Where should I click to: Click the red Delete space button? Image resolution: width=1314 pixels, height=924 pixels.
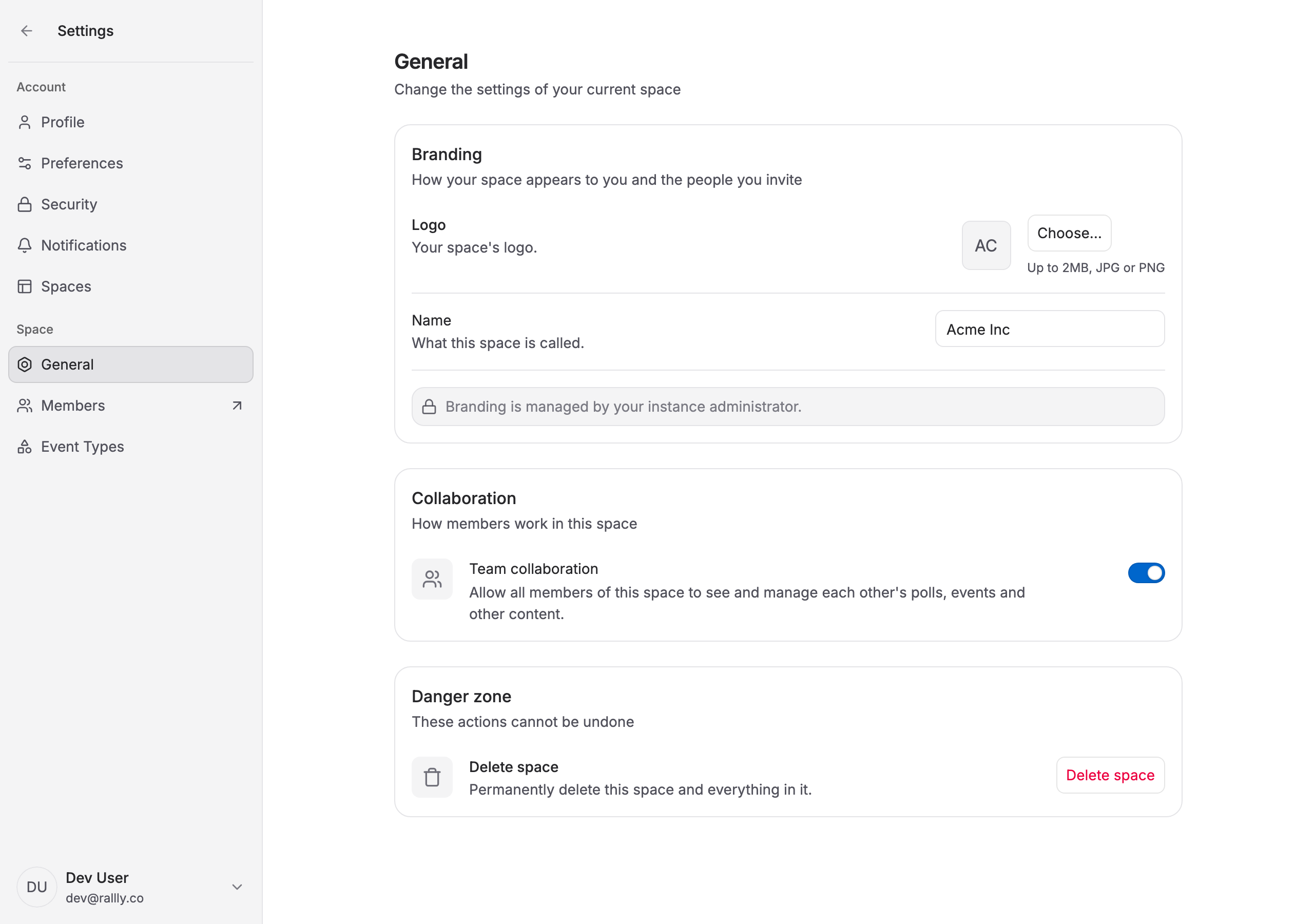[x=1110, y=775]
